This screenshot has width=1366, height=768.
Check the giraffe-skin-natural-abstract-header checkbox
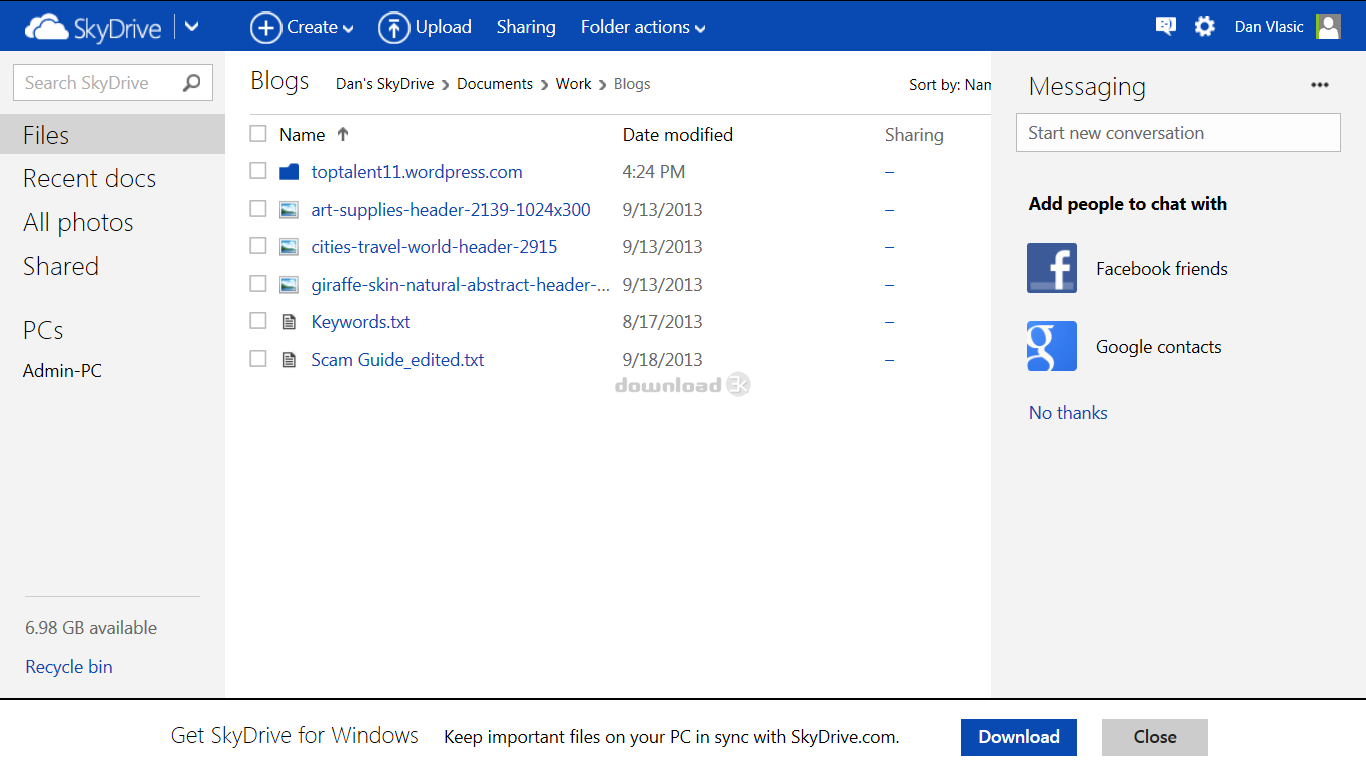point(258,284)
